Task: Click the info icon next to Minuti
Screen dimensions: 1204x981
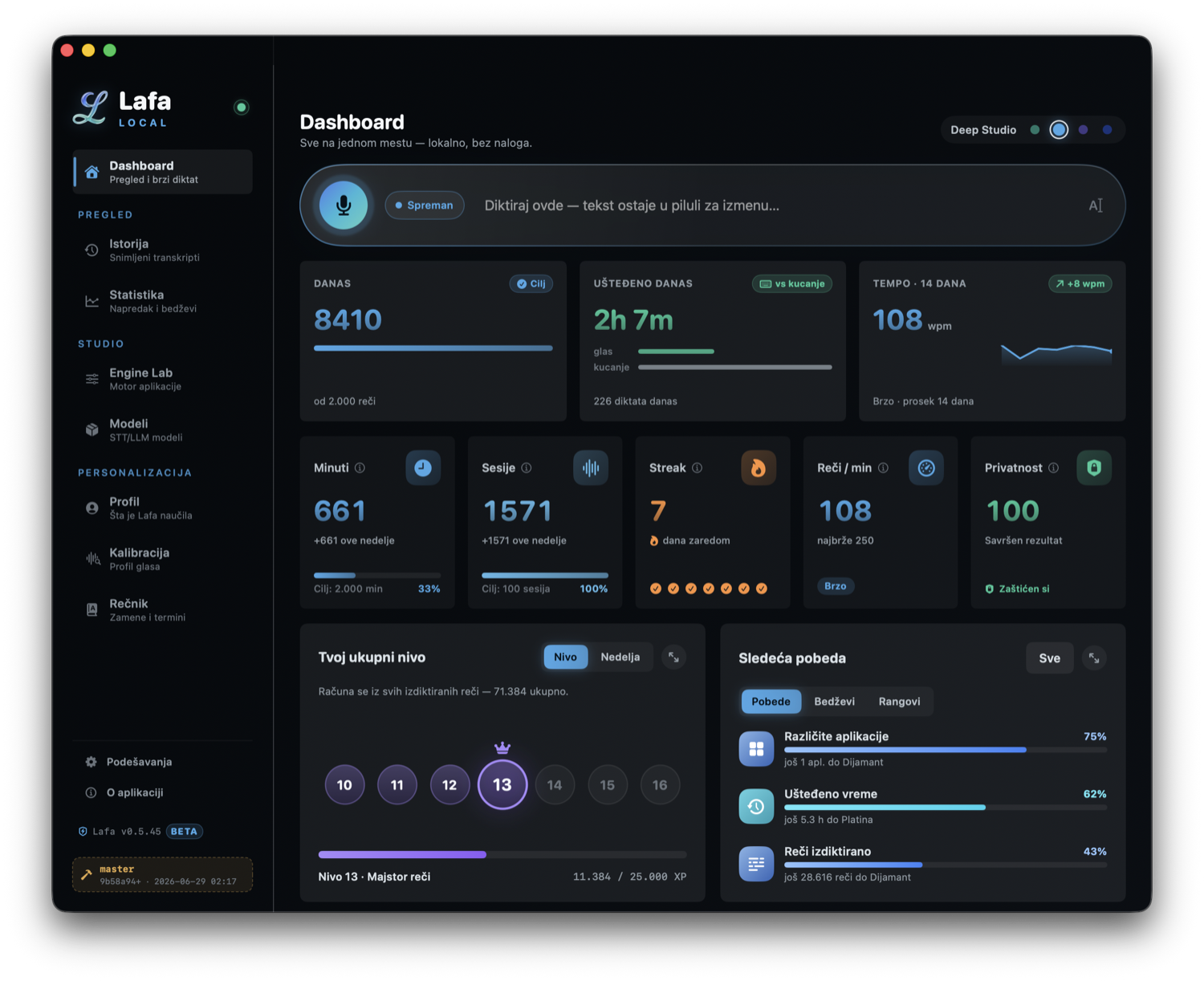Action: click(x=360, y=468)
